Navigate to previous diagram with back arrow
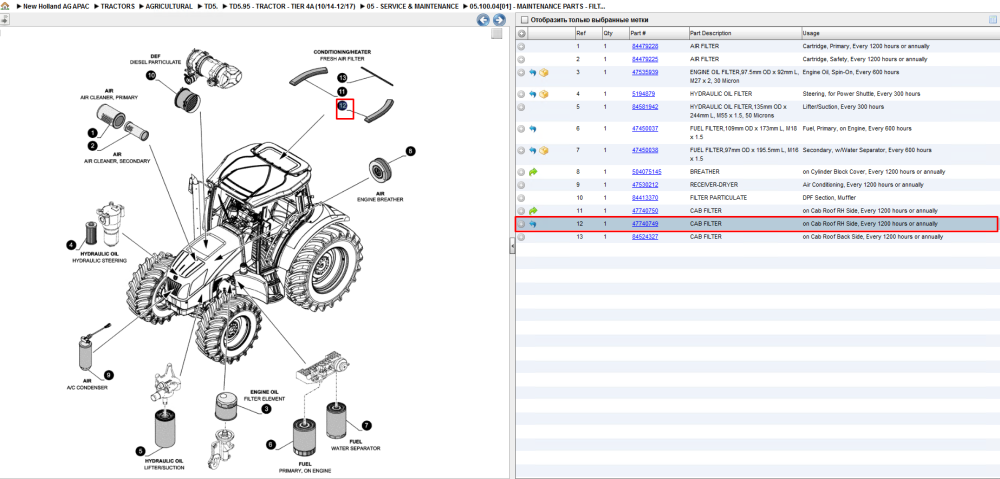1000x479 pixels. (484, 20)
